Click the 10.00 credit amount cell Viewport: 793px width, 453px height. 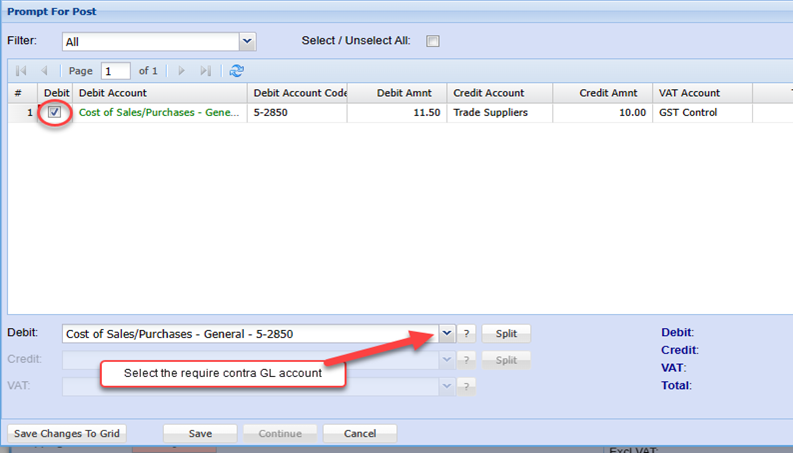[x=603, y=112]
